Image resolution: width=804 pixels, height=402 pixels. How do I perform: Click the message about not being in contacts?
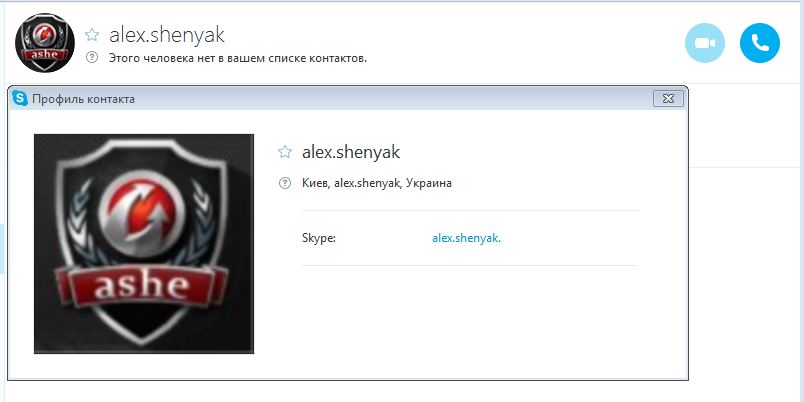(238, 58)
